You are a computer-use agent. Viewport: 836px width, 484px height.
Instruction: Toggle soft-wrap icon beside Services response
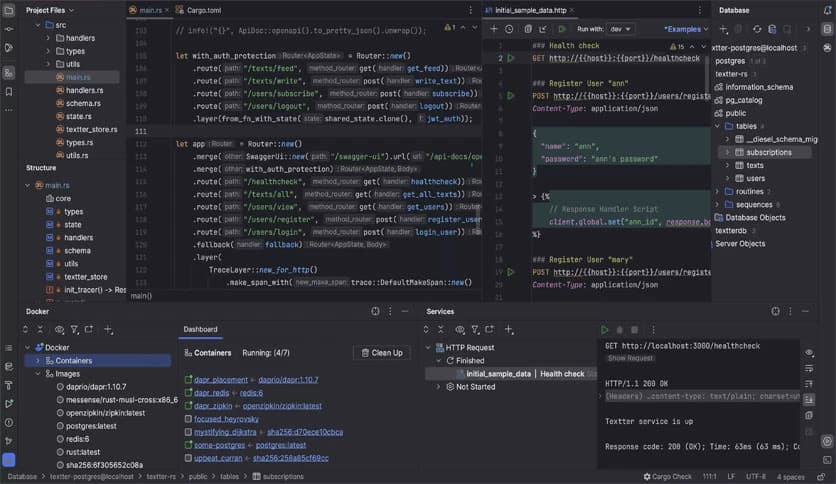coord(809,368)
